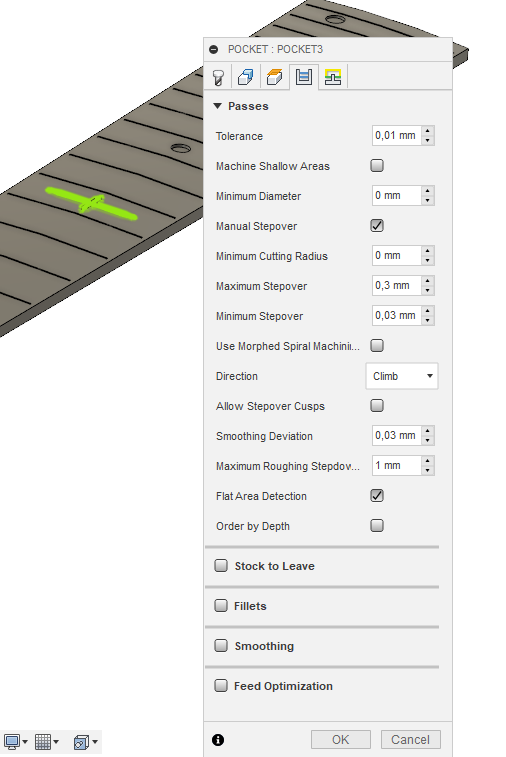Confirm with the OK button
The height and width of the screenshot is (757, 506).
tap(341, 740)
